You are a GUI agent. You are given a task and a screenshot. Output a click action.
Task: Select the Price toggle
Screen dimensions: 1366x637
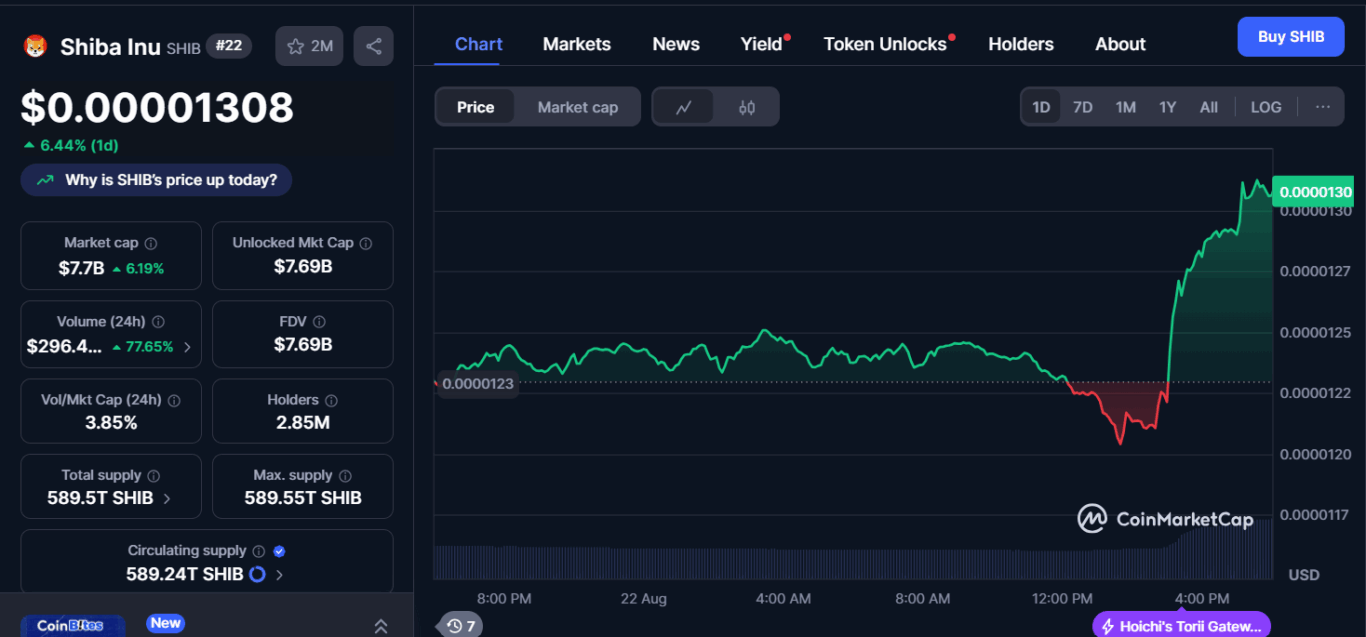[x=476, y=107]
